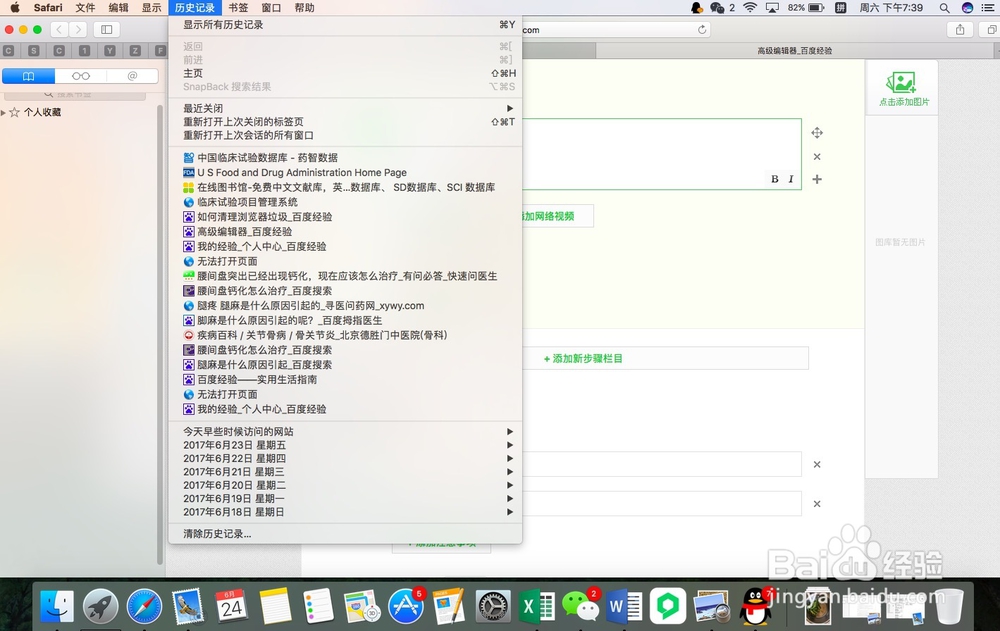Open 中国临床试验数据库 - 药智数据 history entry
The height and width of the screenshot is (631, 1000).
pos(345,158)
